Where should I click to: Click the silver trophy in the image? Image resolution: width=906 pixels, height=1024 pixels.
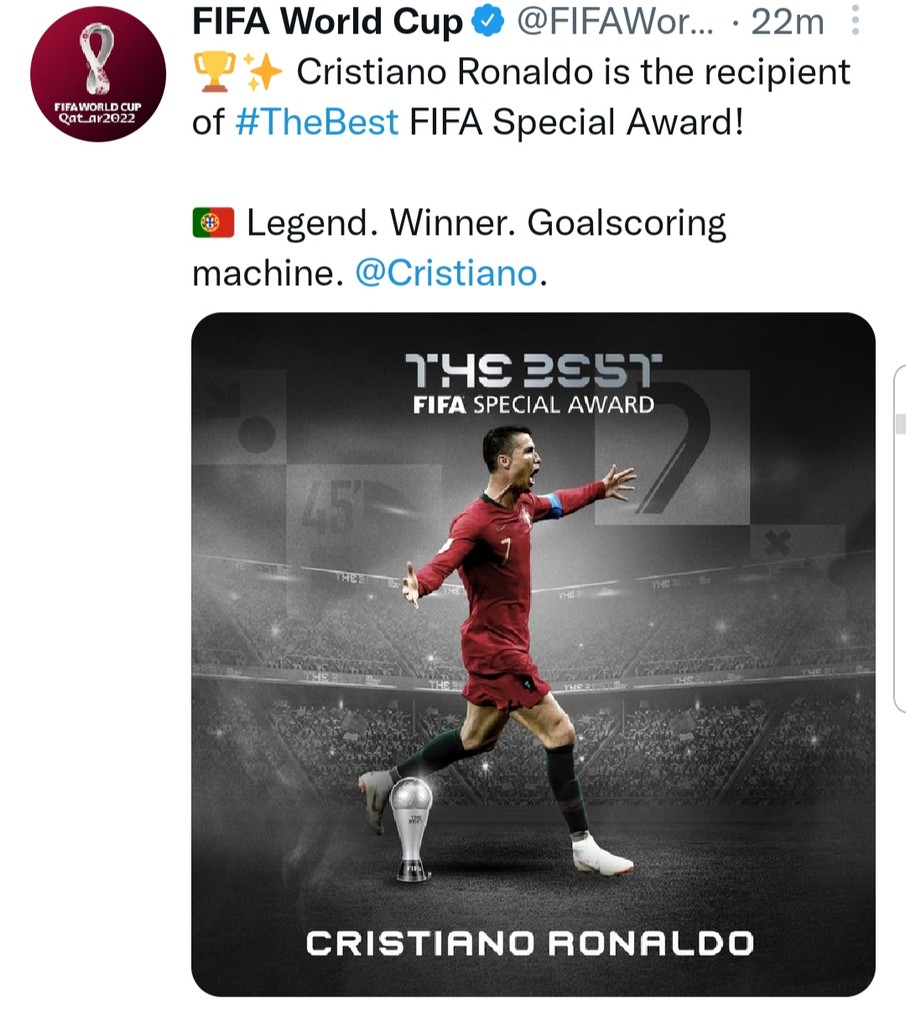[411, 829]
